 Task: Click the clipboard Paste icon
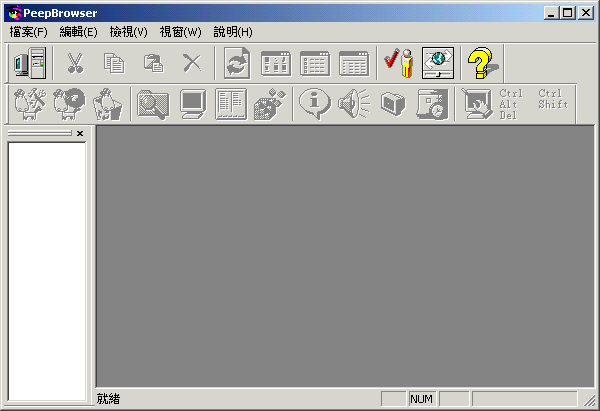(x=153, y=63)
